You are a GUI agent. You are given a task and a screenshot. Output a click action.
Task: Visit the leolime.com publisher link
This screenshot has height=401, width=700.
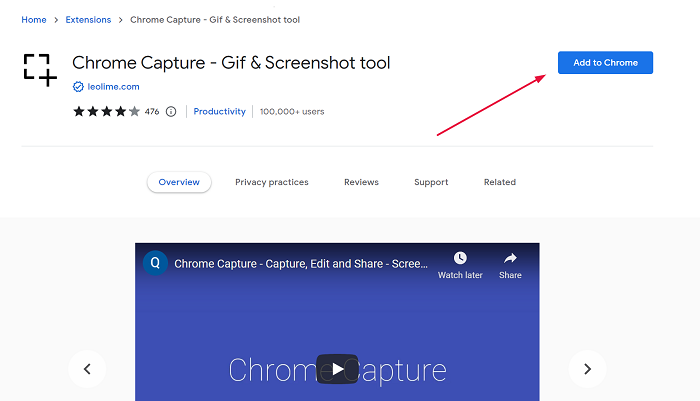113,87
